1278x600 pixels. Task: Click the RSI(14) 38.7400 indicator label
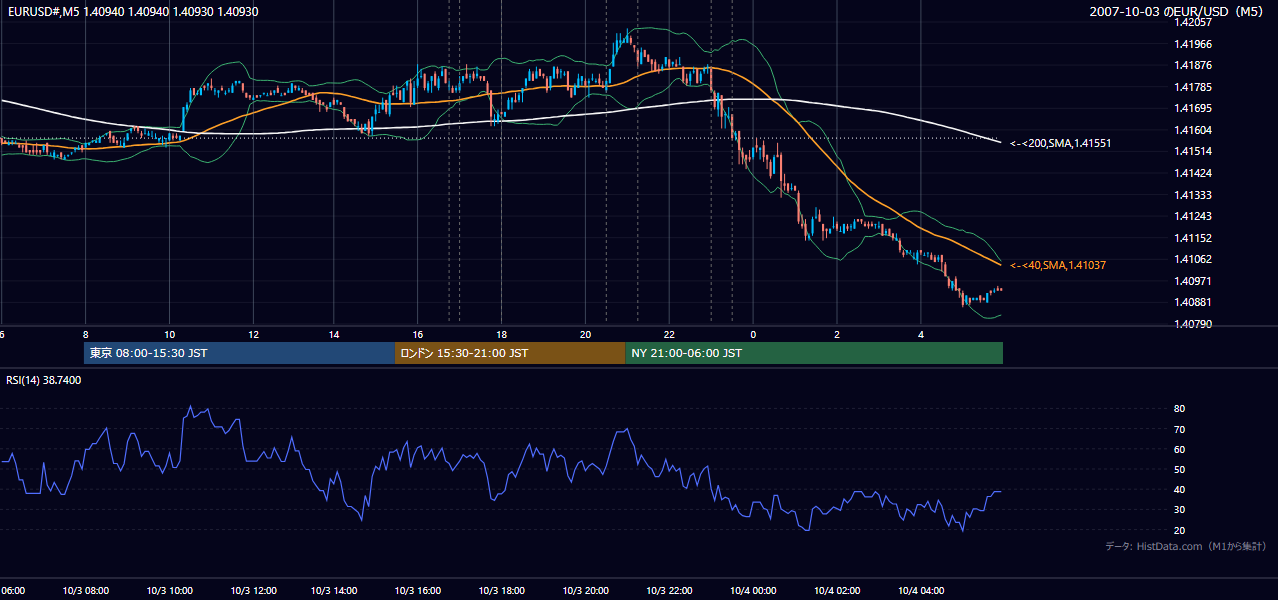pos(44,380)
